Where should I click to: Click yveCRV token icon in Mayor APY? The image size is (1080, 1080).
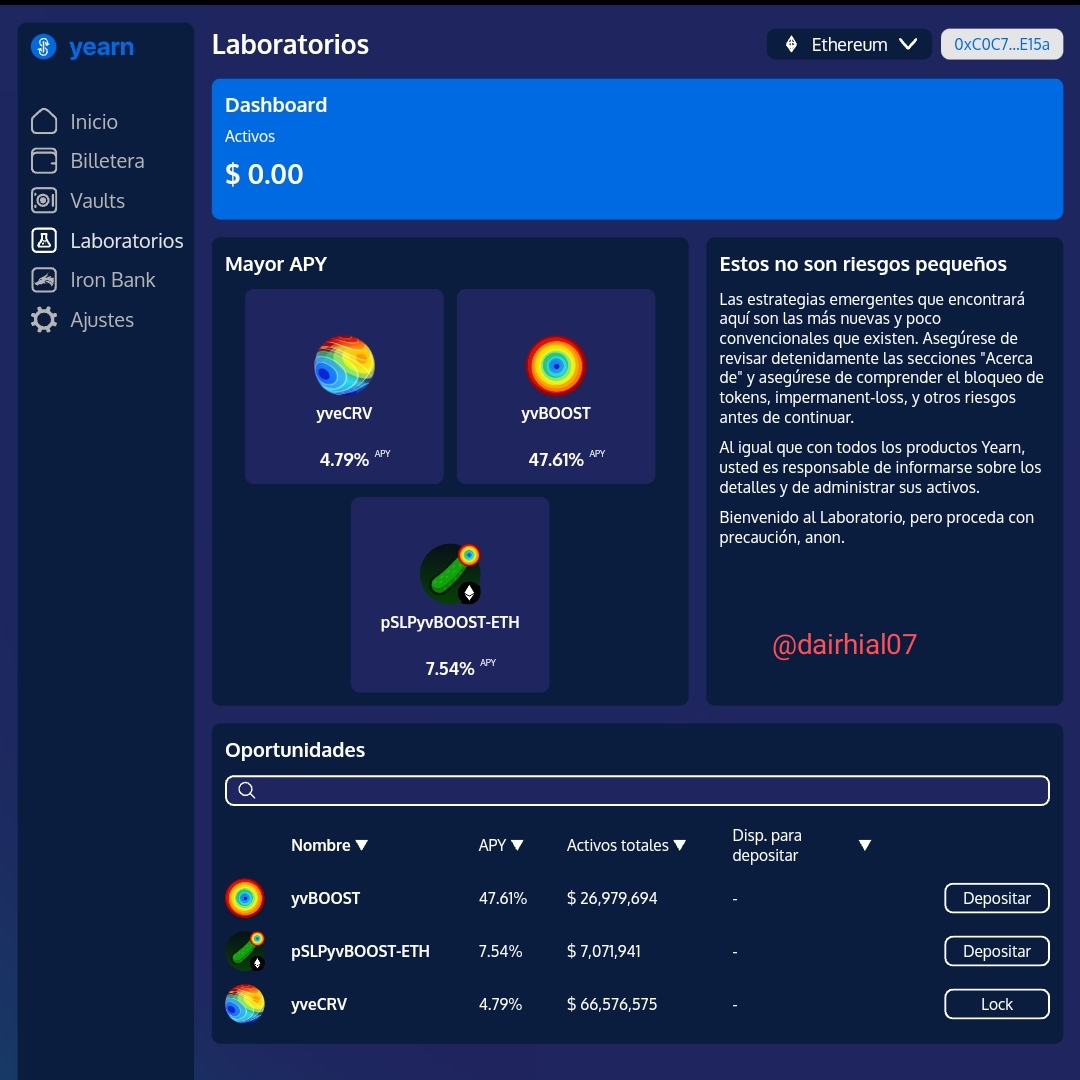coord(344,365)
